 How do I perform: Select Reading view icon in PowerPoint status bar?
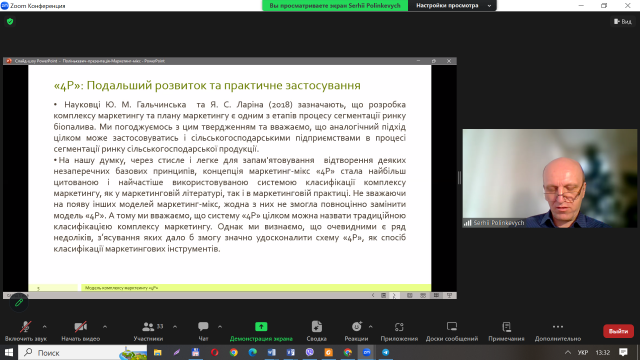pyautogui.click(x=436, y=295)
